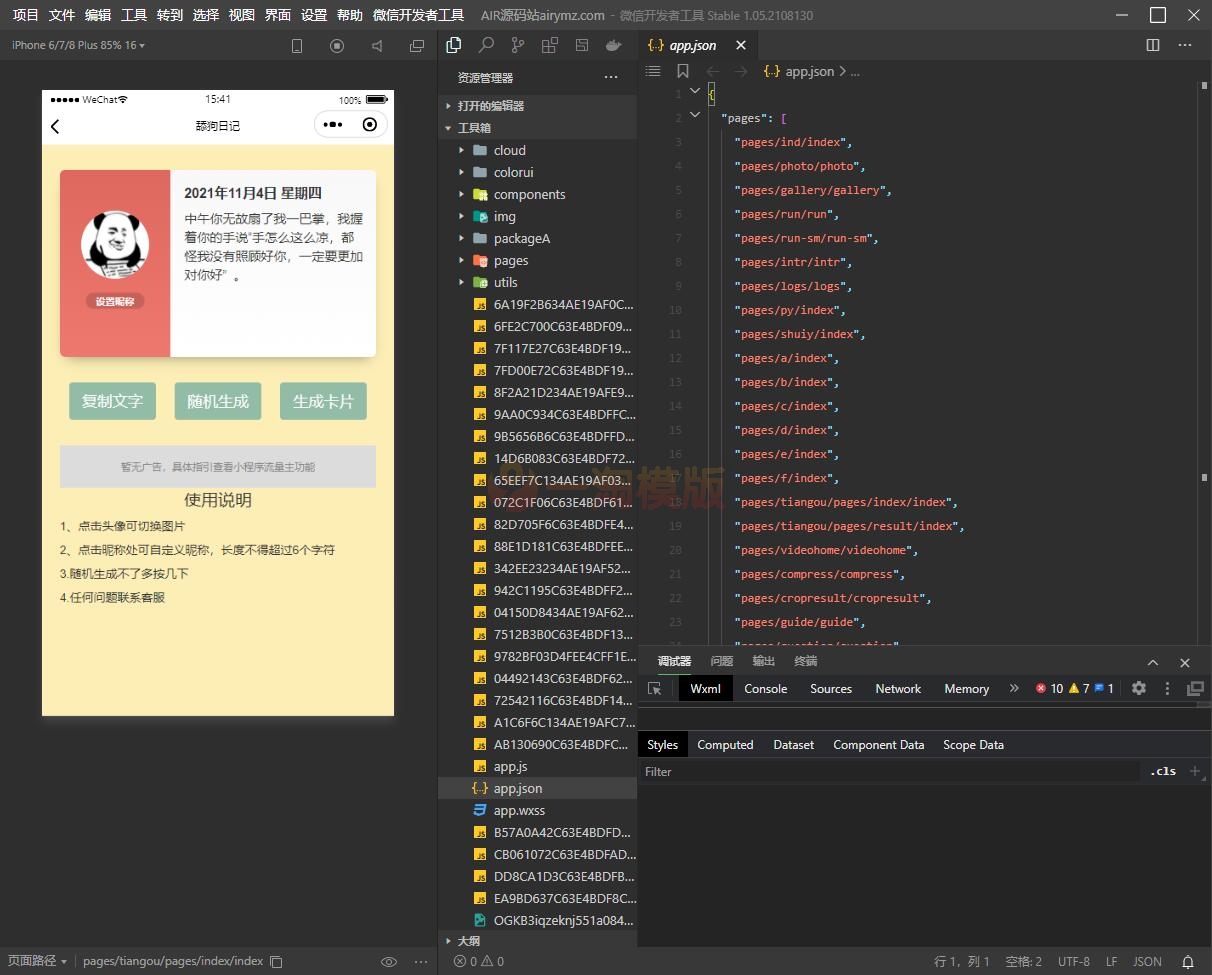Click the 随机生成 button

click(x=218, y=401)
